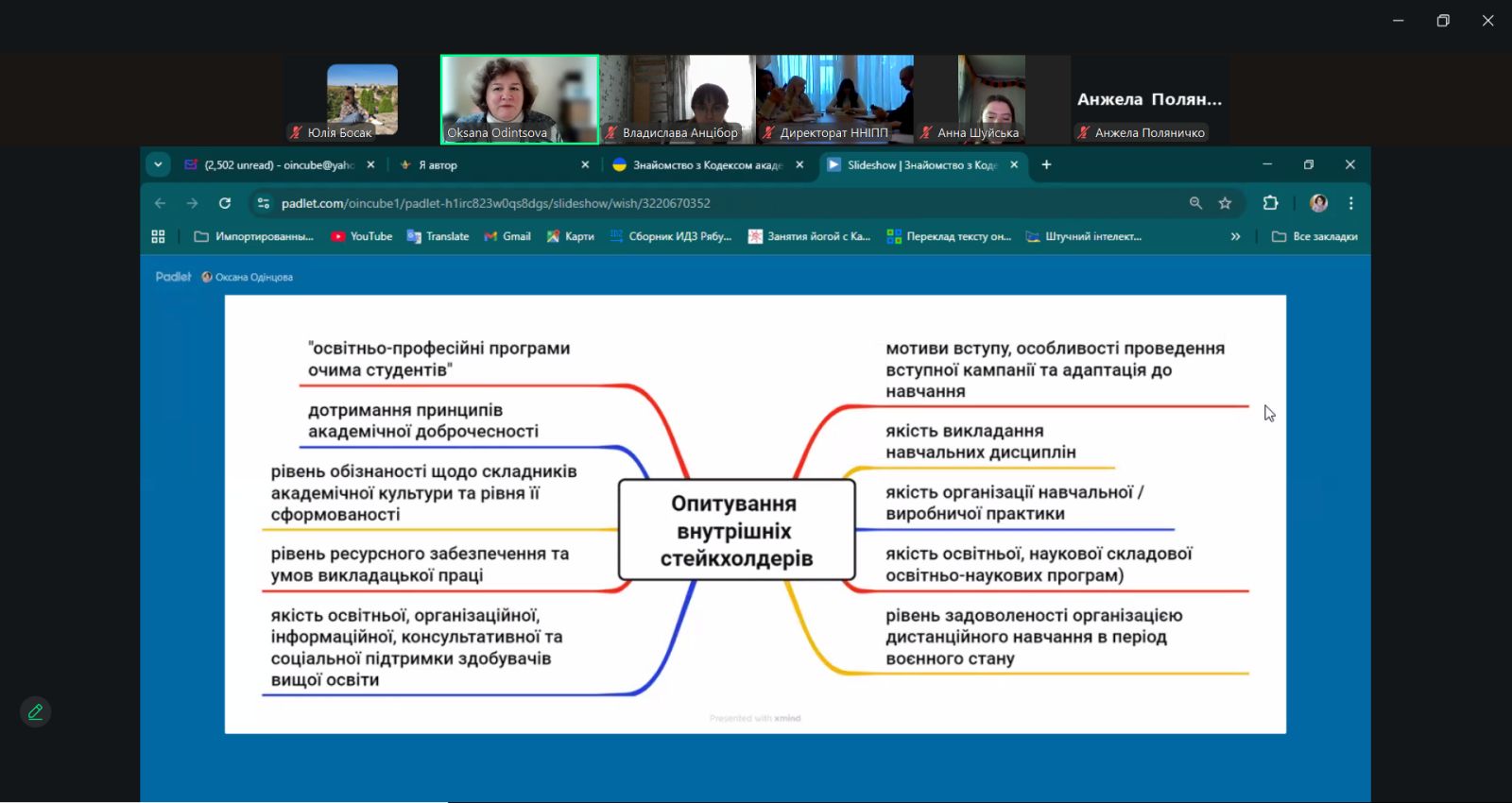Expand the tab search dropdown
The image size is (1512, 803).
pos(158,164)
